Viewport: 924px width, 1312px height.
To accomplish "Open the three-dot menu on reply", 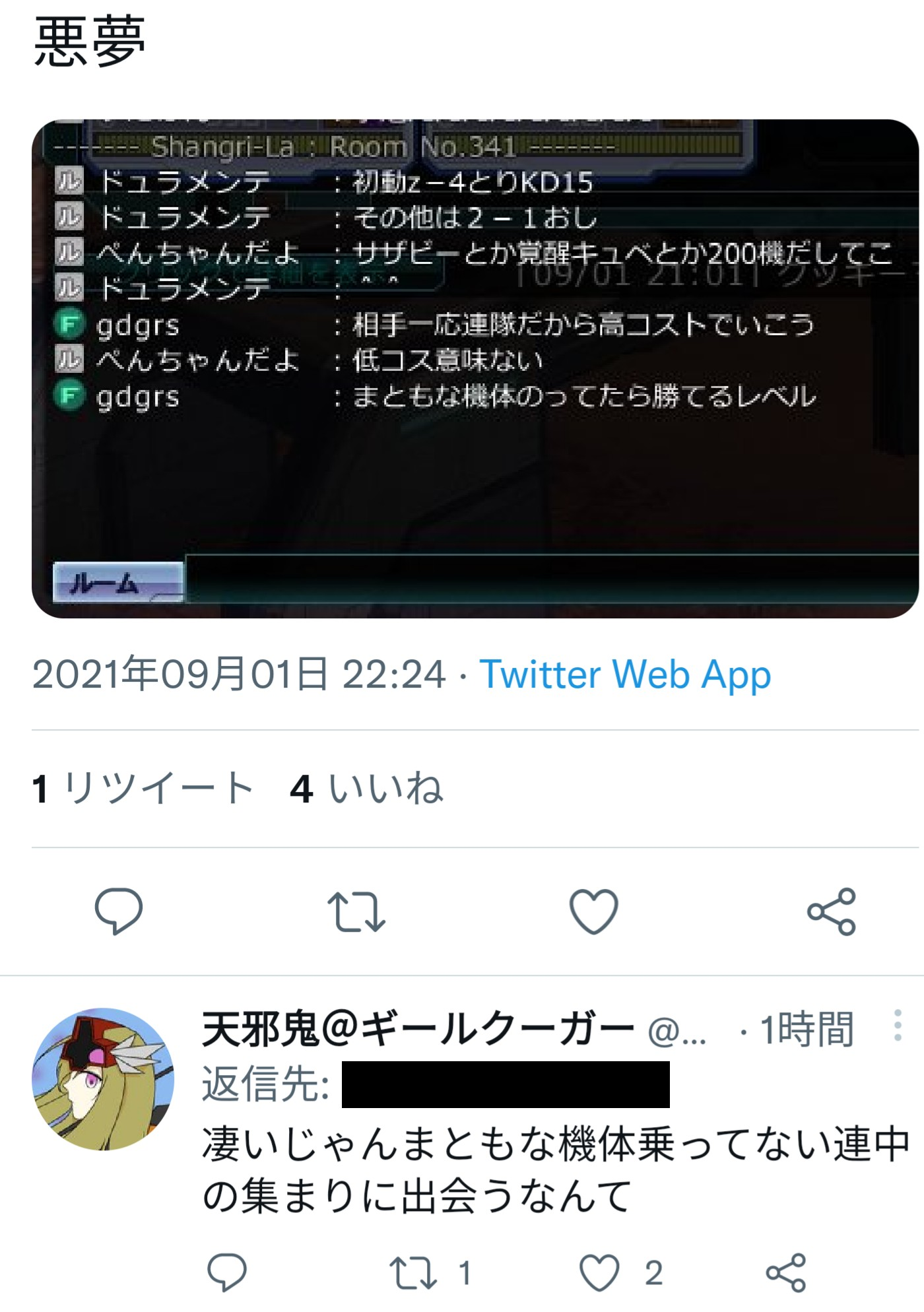I will coord(898,1026).
